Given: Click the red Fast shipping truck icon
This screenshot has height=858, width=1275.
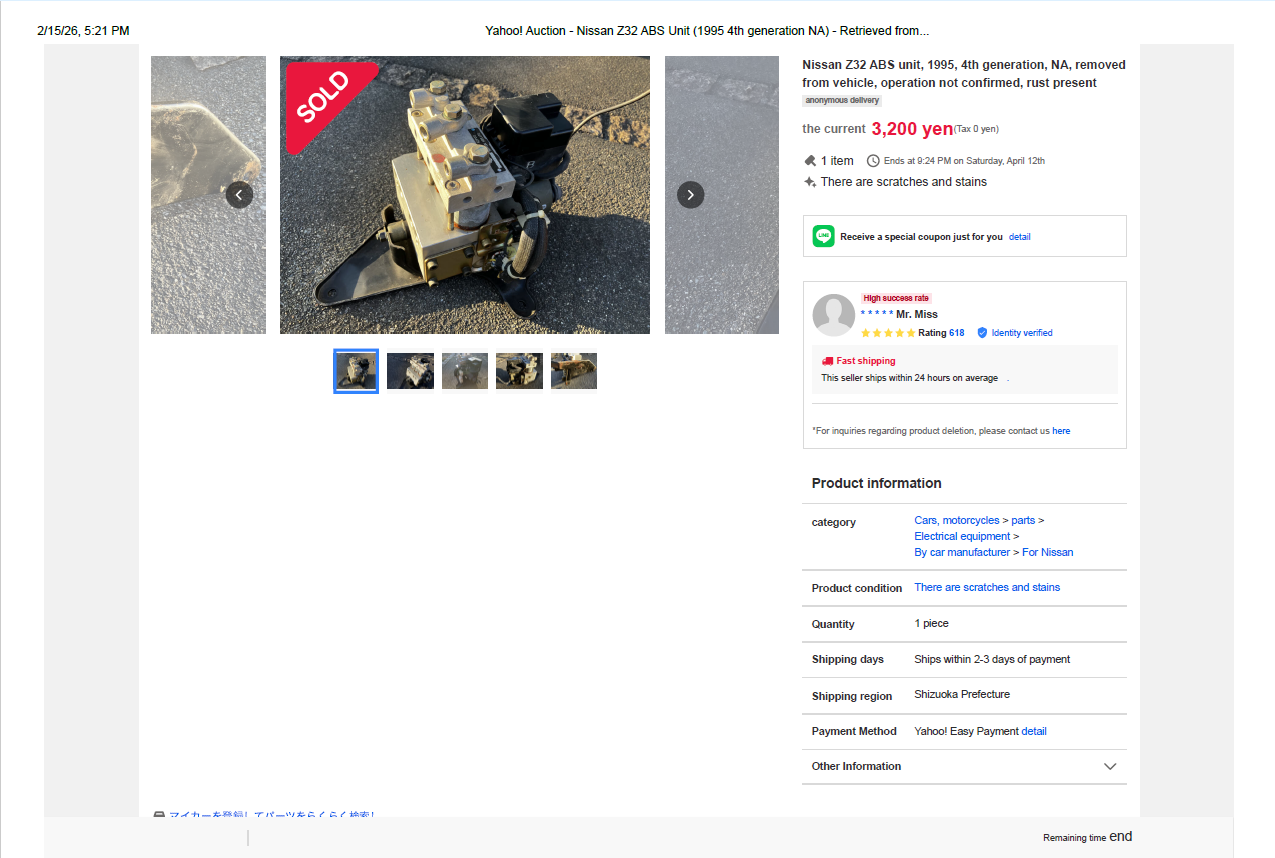Looking at the screenshot, I should 828,361.
